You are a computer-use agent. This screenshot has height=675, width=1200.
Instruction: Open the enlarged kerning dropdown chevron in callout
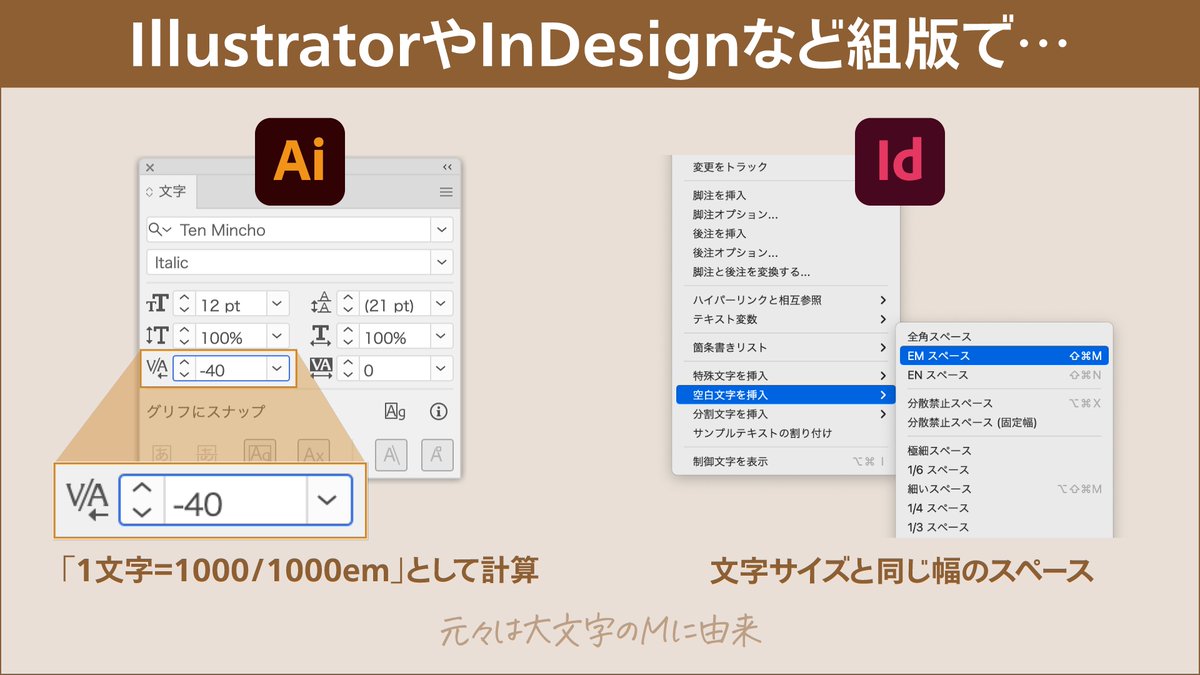pos(328,500)
